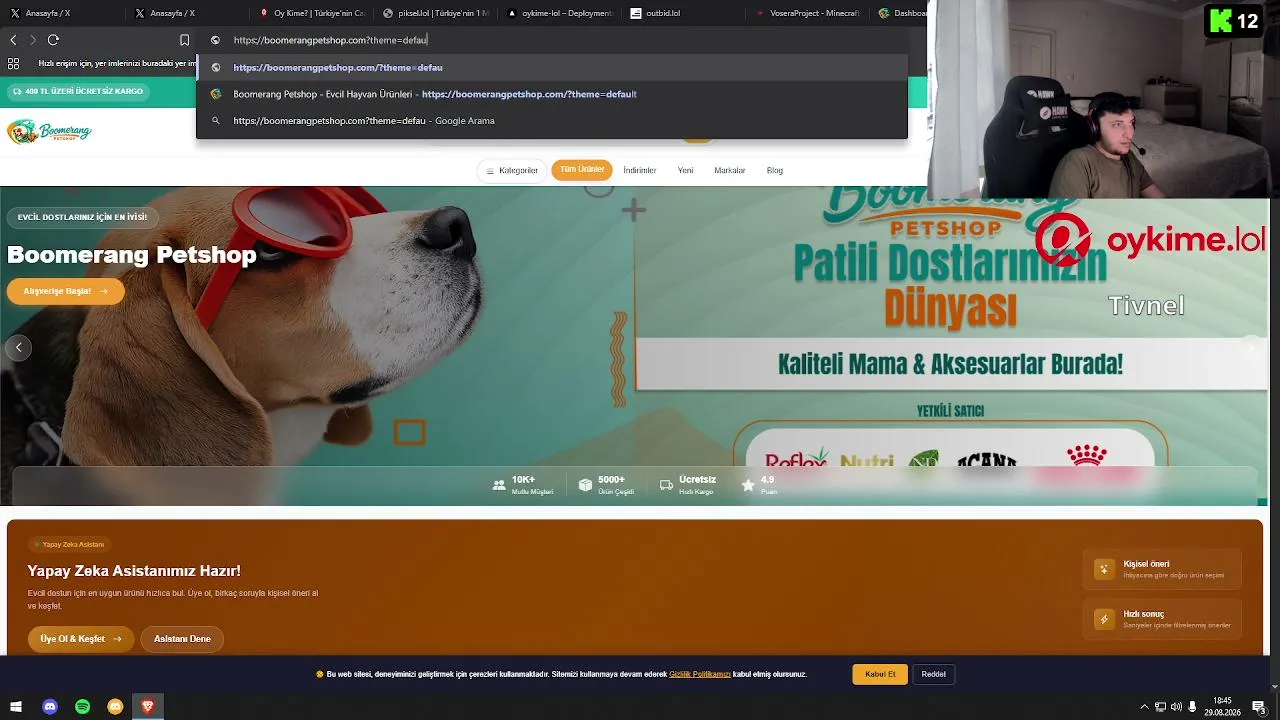Open the notification center icon
Image resolution: width=1280 pixels, height=720 pixels.
tap(1259, 707)
